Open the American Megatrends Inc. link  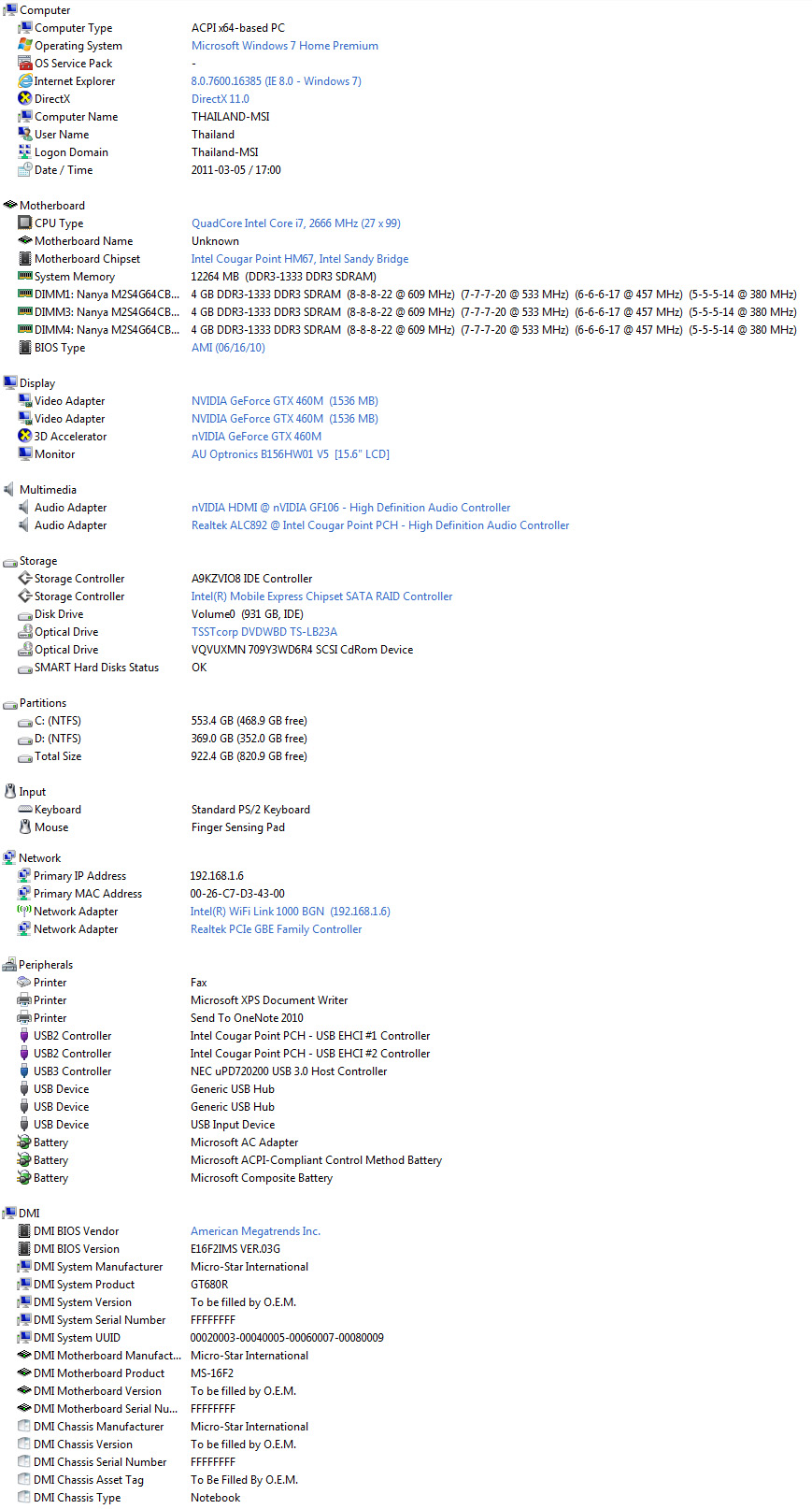[x=256, y=1231]
